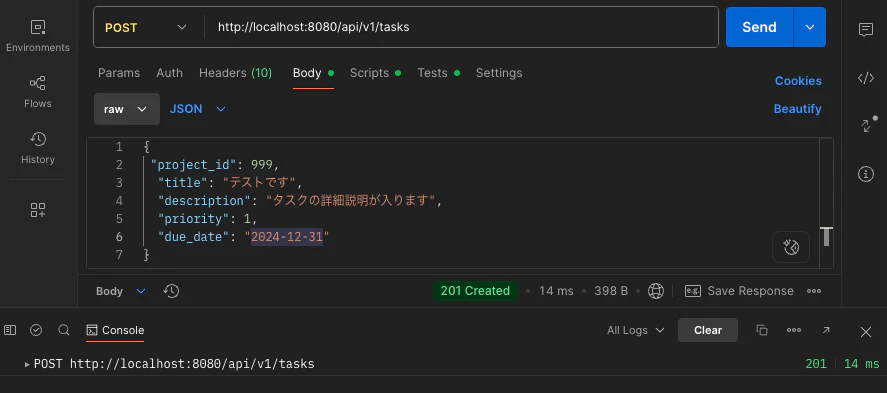Toggle the sidebar layout icon in footer
887x393 pixels.
[10, 330]
